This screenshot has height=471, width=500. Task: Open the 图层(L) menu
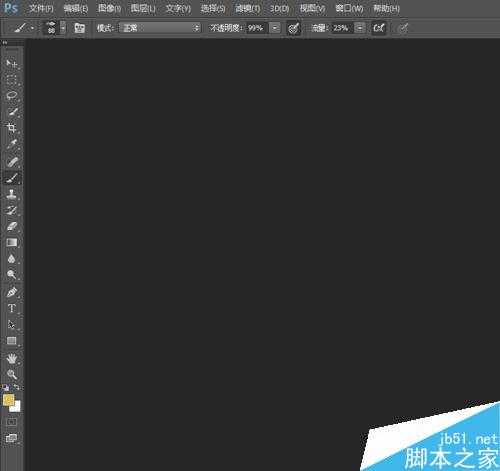(143, 8)
